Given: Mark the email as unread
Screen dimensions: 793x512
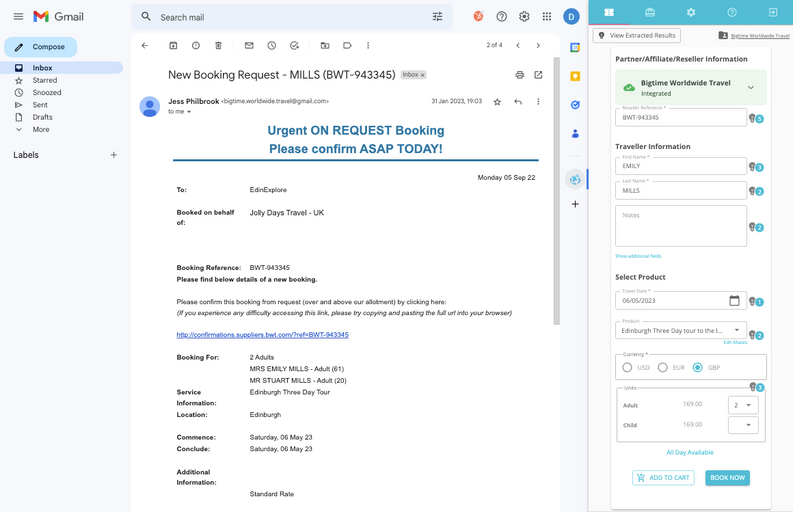Looking at the screenshot, I should click(249, 46).
